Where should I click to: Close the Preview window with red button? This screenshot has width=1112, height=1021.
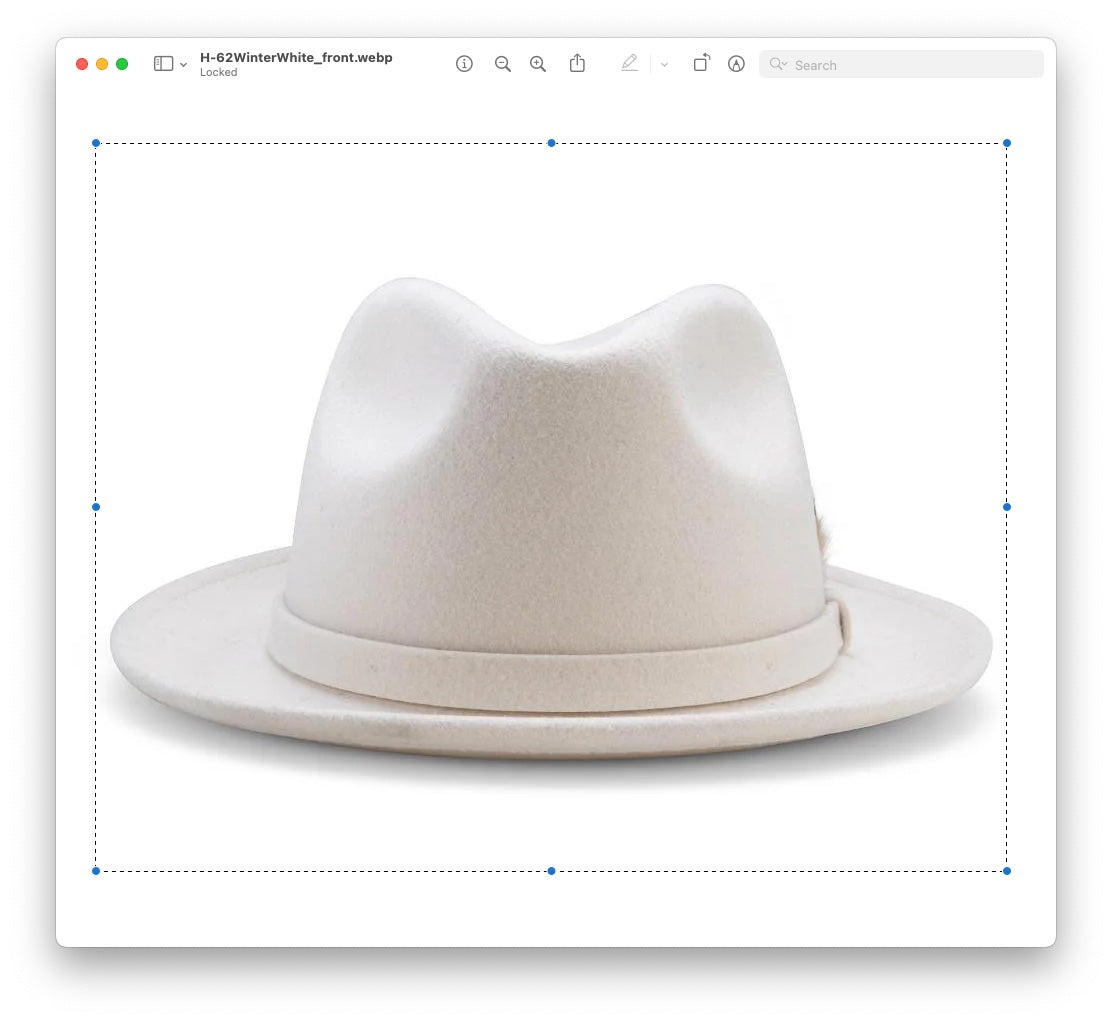coord(82,64)
